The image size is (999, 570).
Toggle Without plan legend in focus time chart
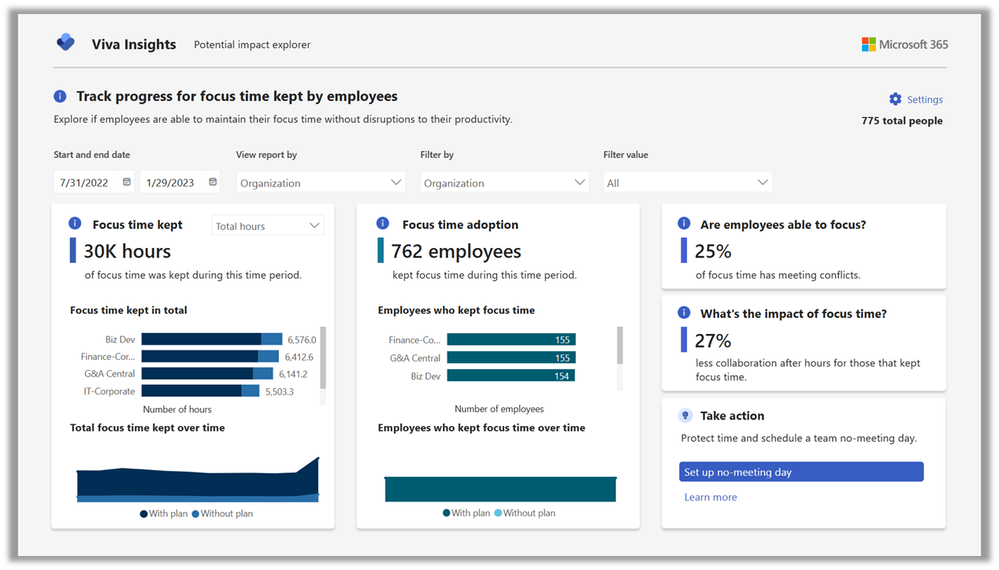(x=222, y=513)
